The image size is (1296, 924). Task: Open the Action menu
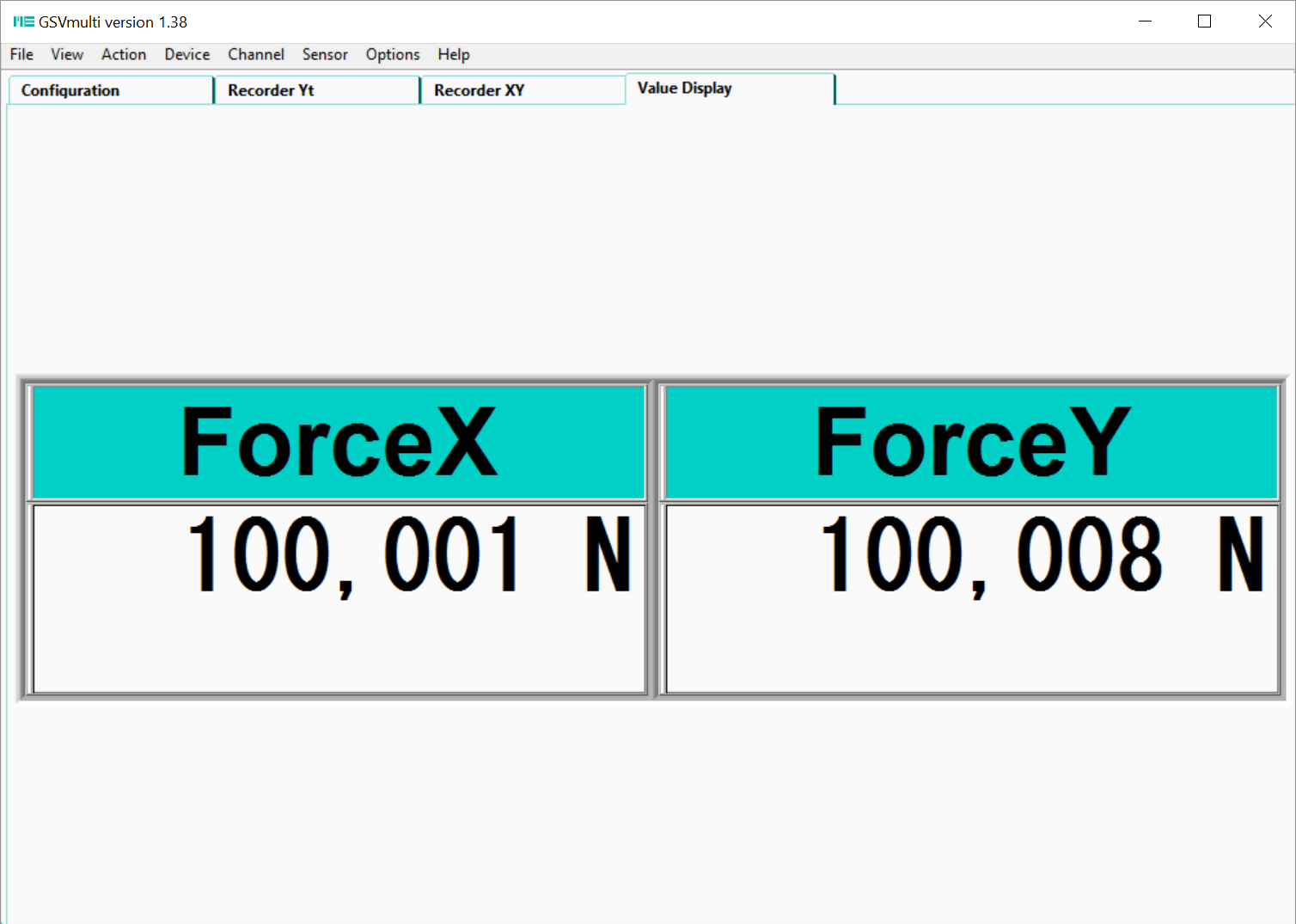tap(124, 54)
